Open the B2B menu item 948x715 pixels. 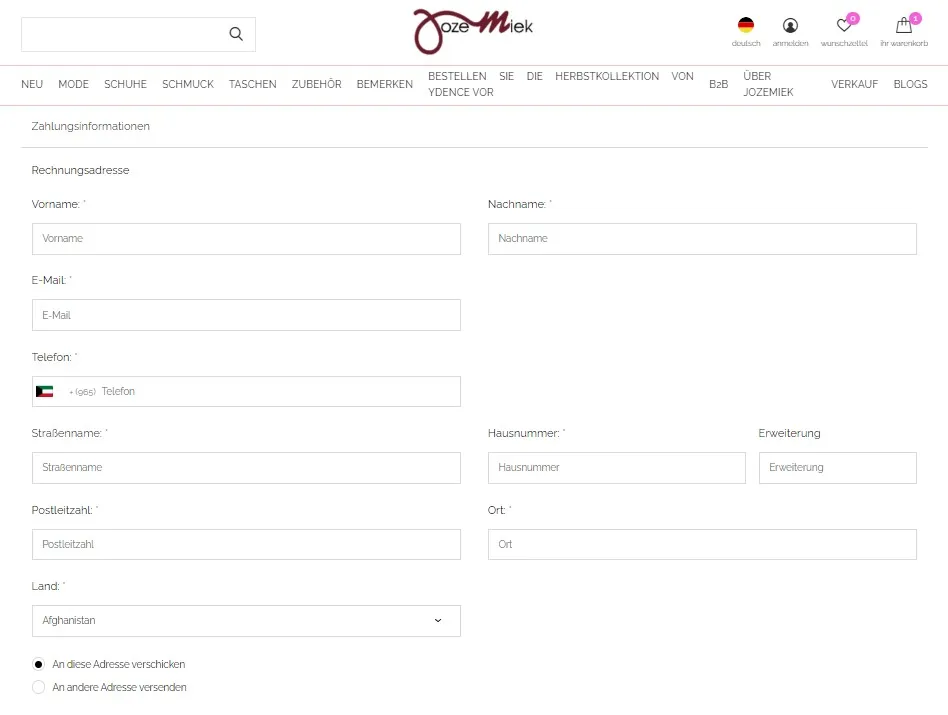click(x=718, y=84)
